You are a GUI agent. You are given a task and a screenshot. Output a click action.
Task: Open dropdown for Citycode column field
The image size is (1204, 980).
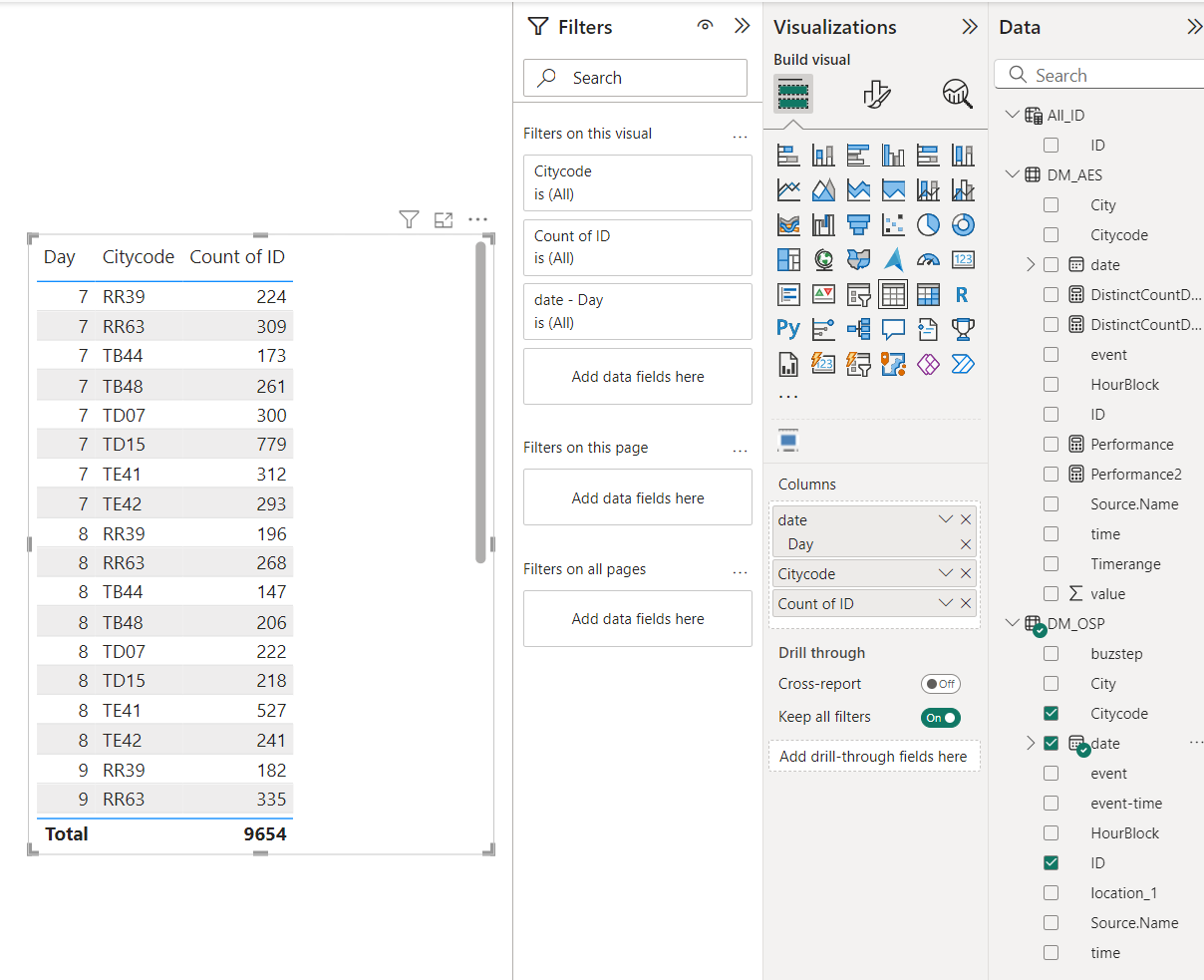tap(946, 573)
